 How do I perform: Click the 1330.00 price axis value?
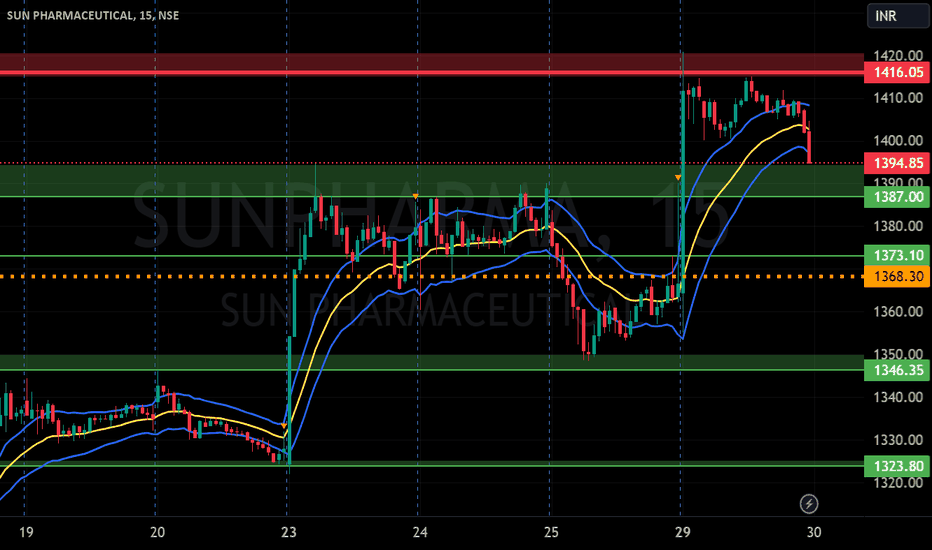898,440
